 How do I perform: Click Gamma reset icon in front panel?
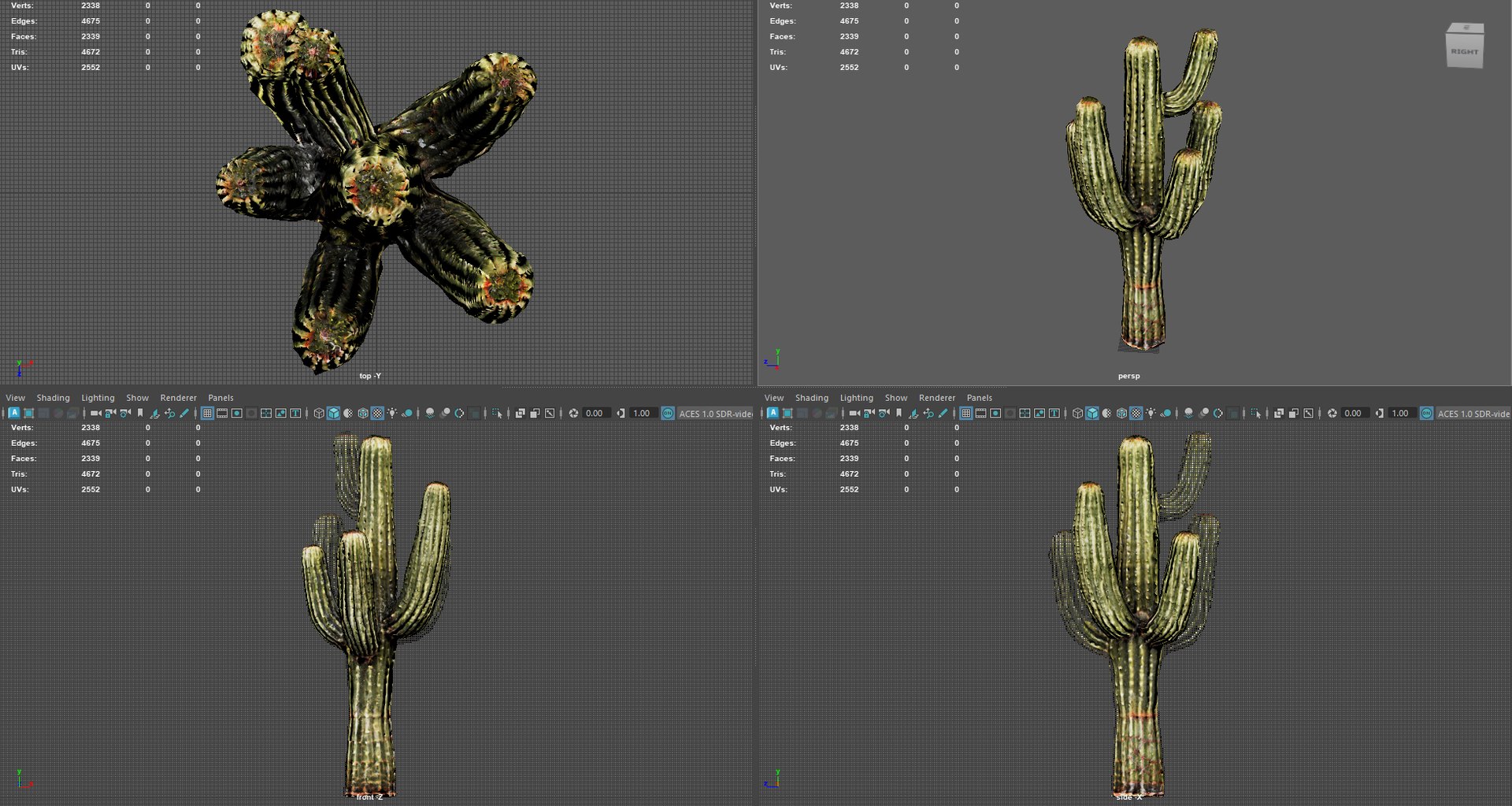coord(621,413)
